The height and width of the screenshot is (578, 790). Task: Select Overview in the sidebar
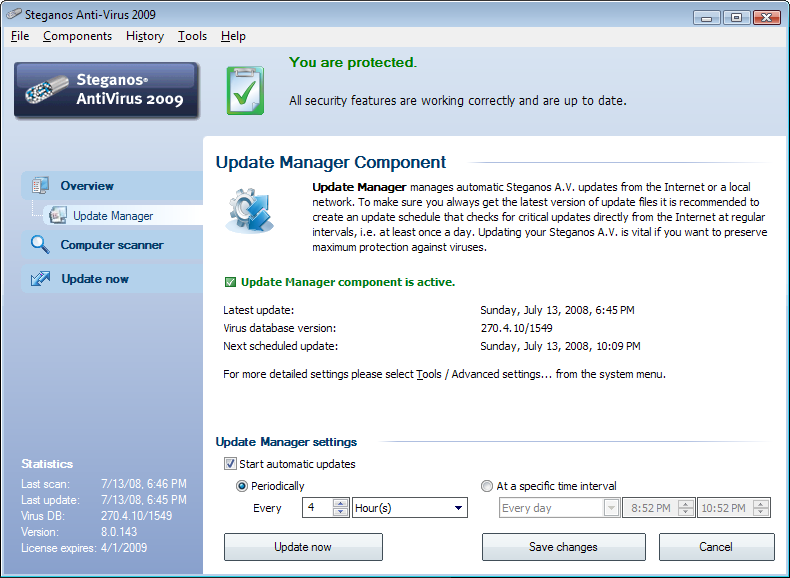[112, 185]
